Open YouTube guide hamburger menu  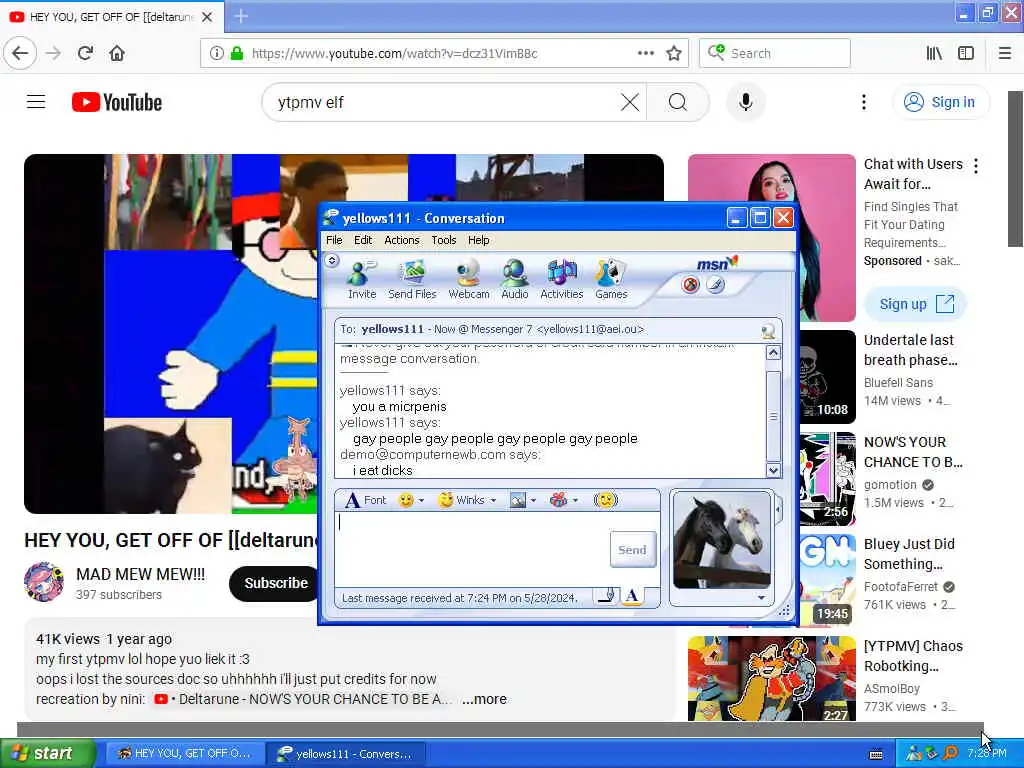coord(36,102)
